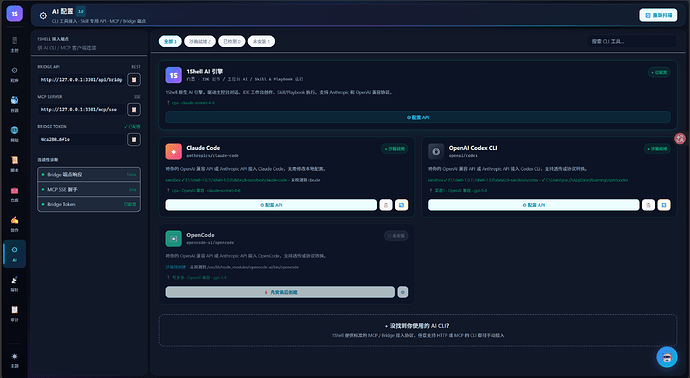Viewport: 690px width, 378px height.
Task: Copy the Bridge API URL
Action: click(x=134, y=80)
